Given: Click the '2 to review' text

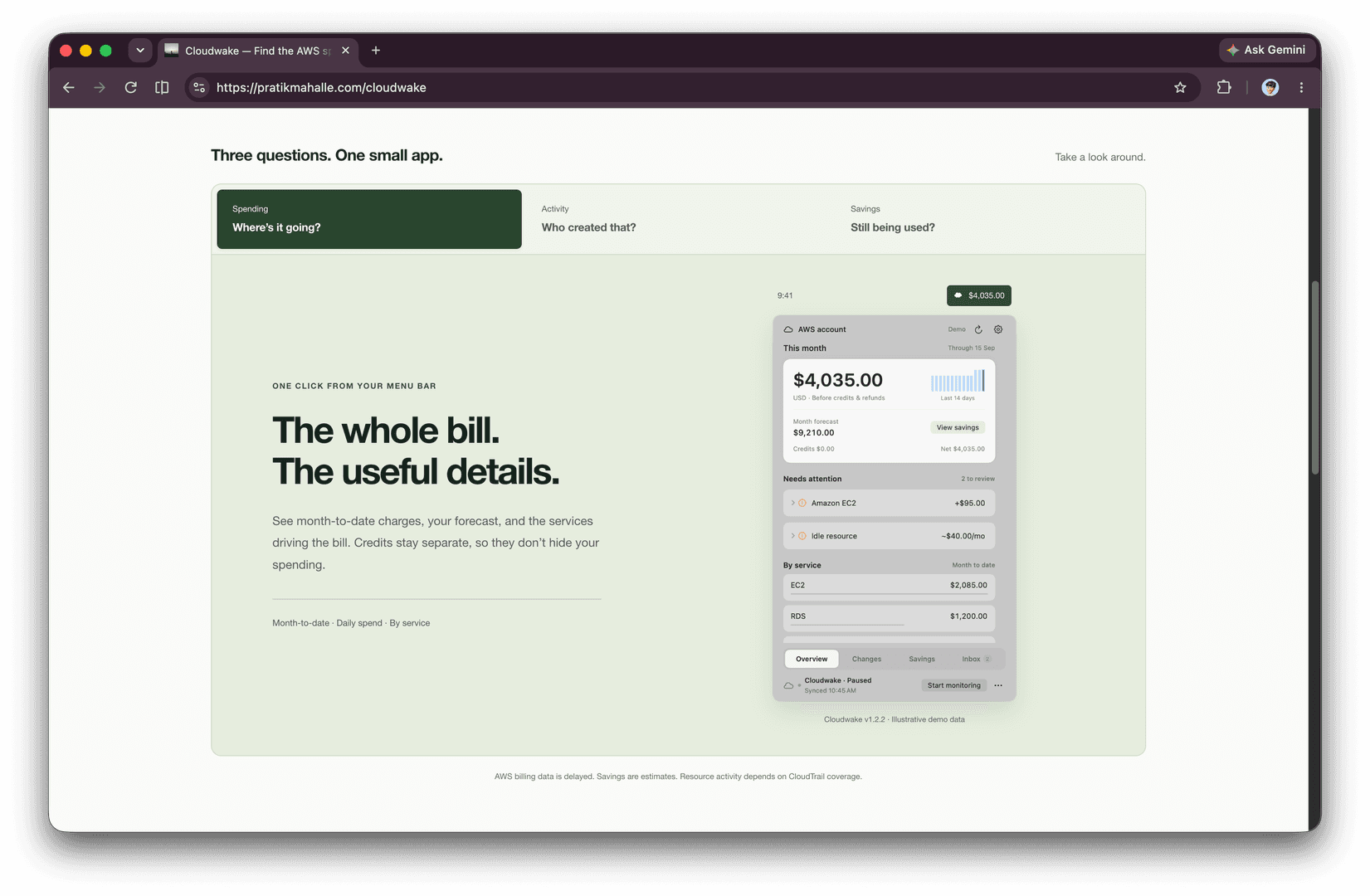Looking at the screenshot, I should pos(978,479).
